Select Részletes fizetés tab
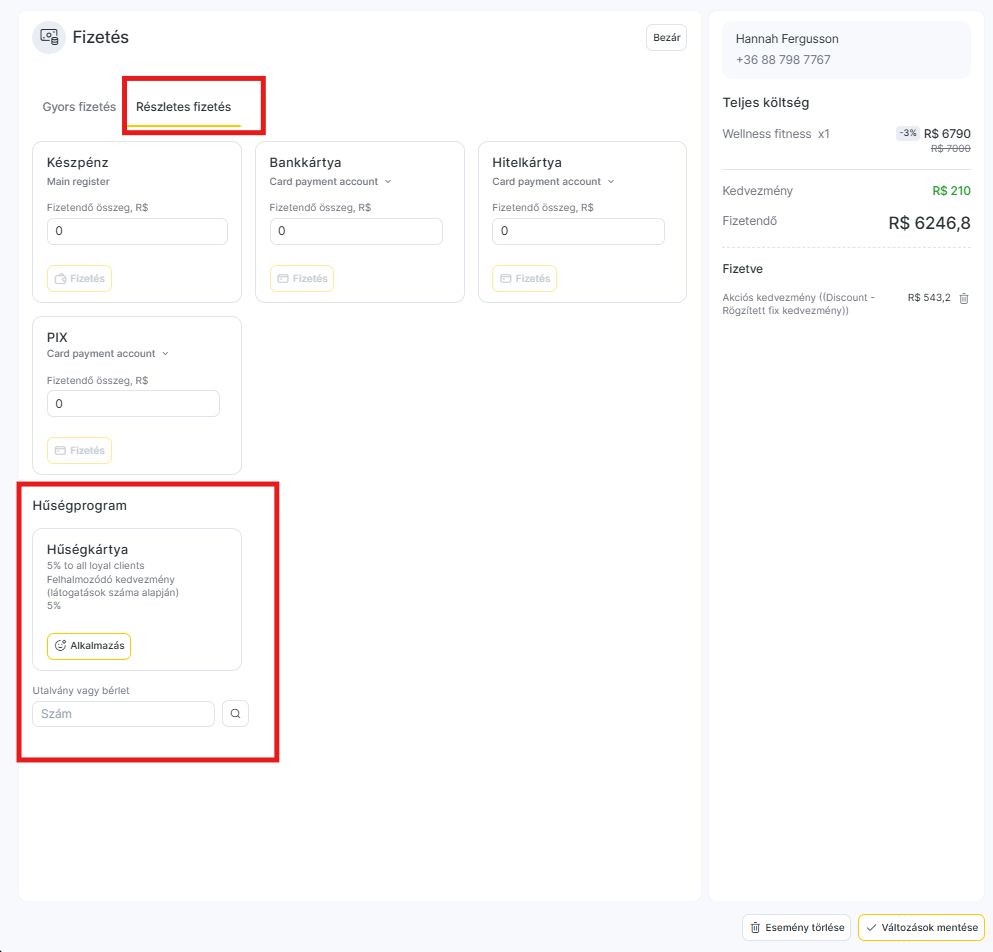 pyautogui.click(x=184, y=107)
